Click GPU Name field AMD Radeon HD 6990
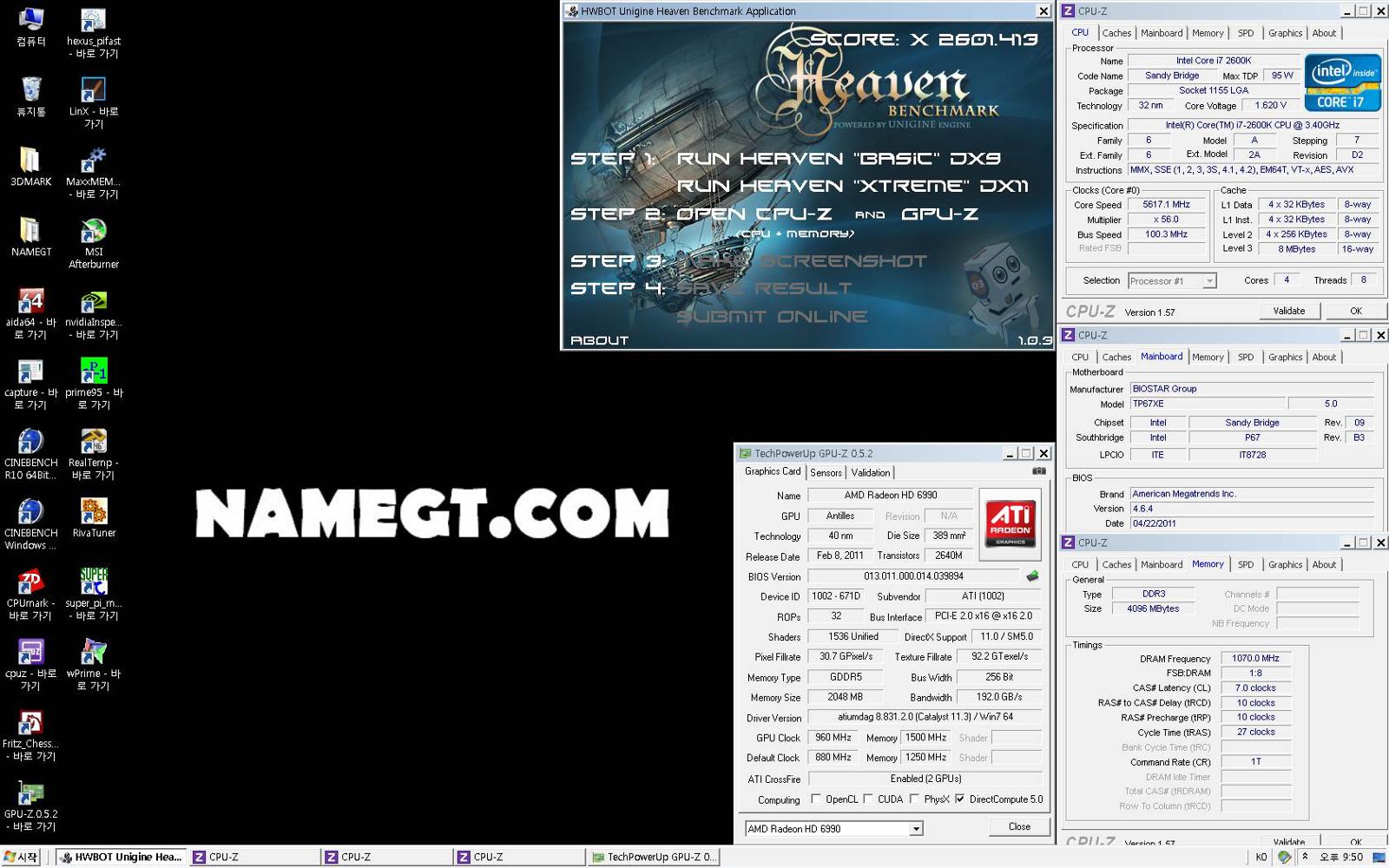Screen dimensions: 1389x868 (x=891, y=496)
